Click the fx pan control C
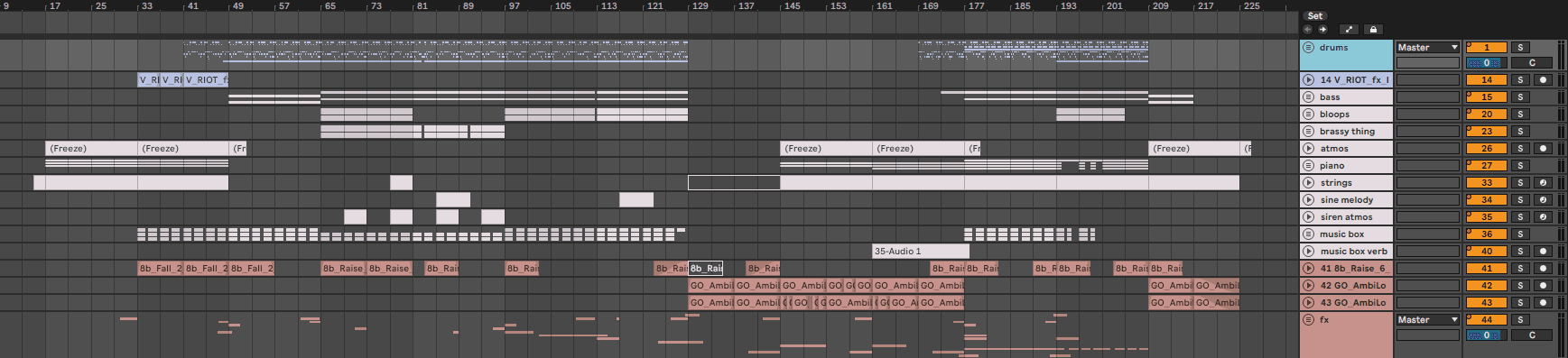Image resolution: width=1568 pixels, height=358 pixels. [x=1532, y=335]
